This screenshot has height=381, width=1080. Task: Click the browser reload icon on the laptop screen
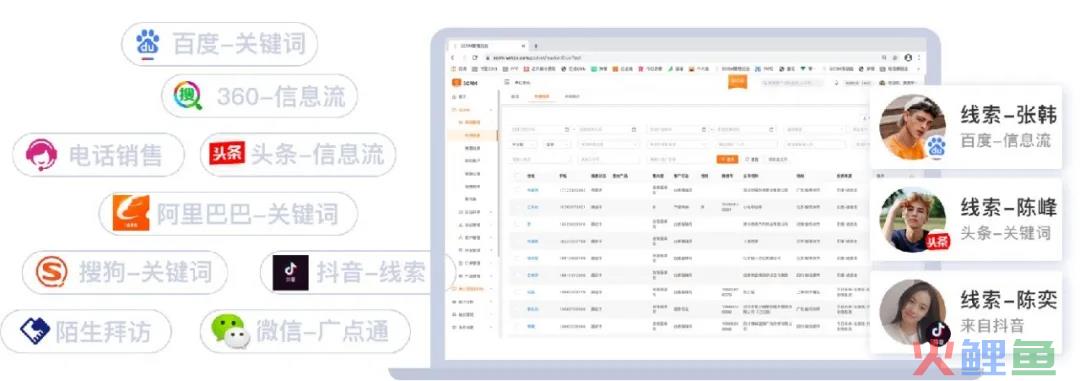coord(475,58)
